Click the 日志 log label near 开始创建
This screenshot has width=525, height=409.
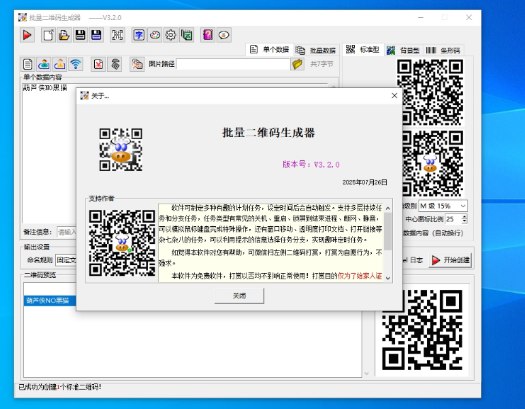coord(416,260)
